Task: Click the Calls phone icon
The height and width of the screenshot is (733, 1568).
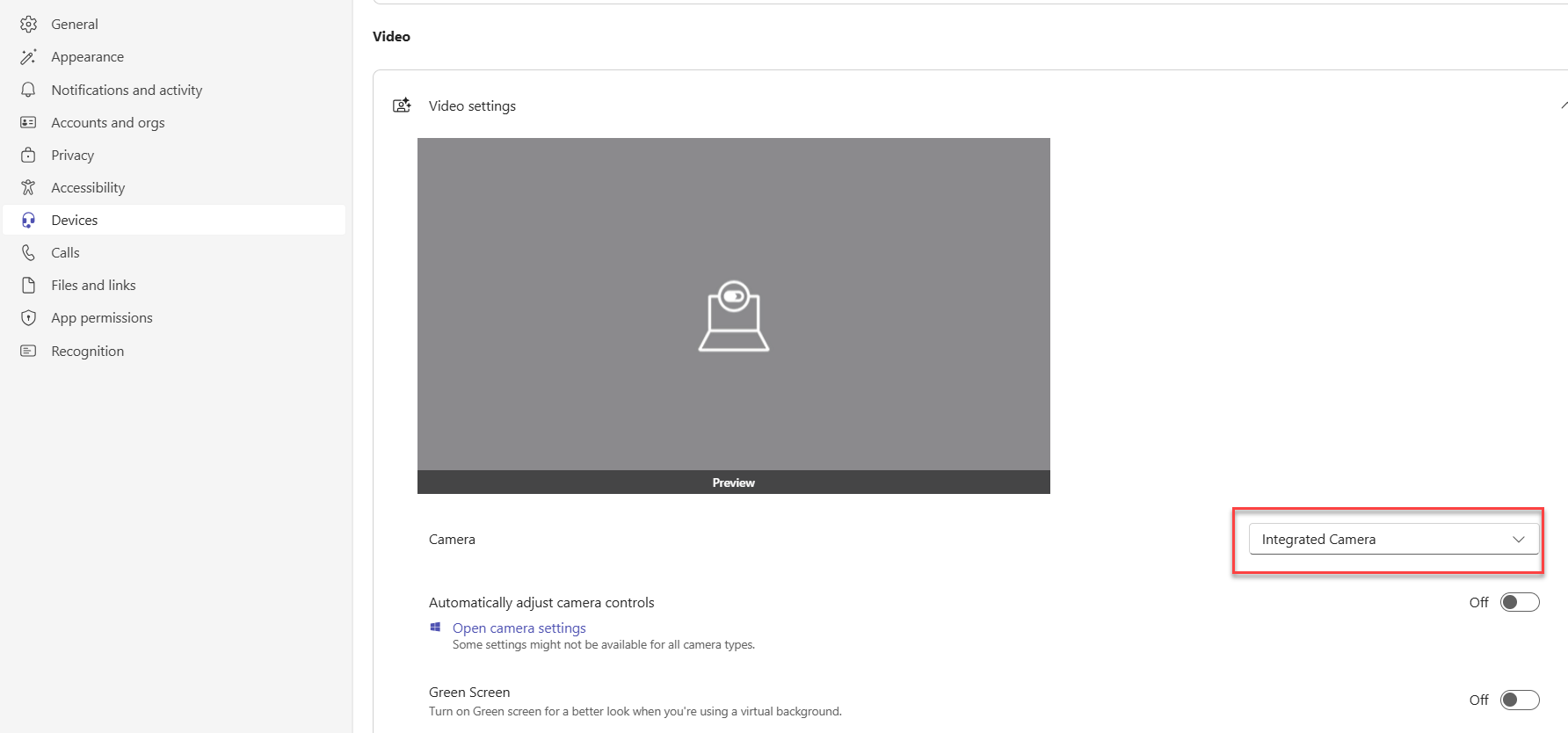Action: [28, 252]
